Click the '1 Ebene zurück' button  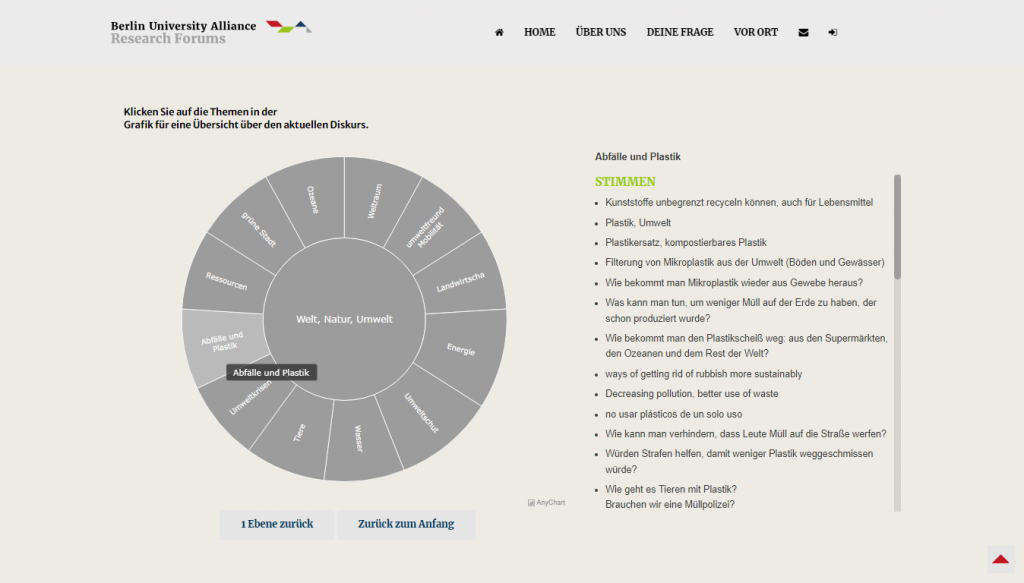point(276,524)
